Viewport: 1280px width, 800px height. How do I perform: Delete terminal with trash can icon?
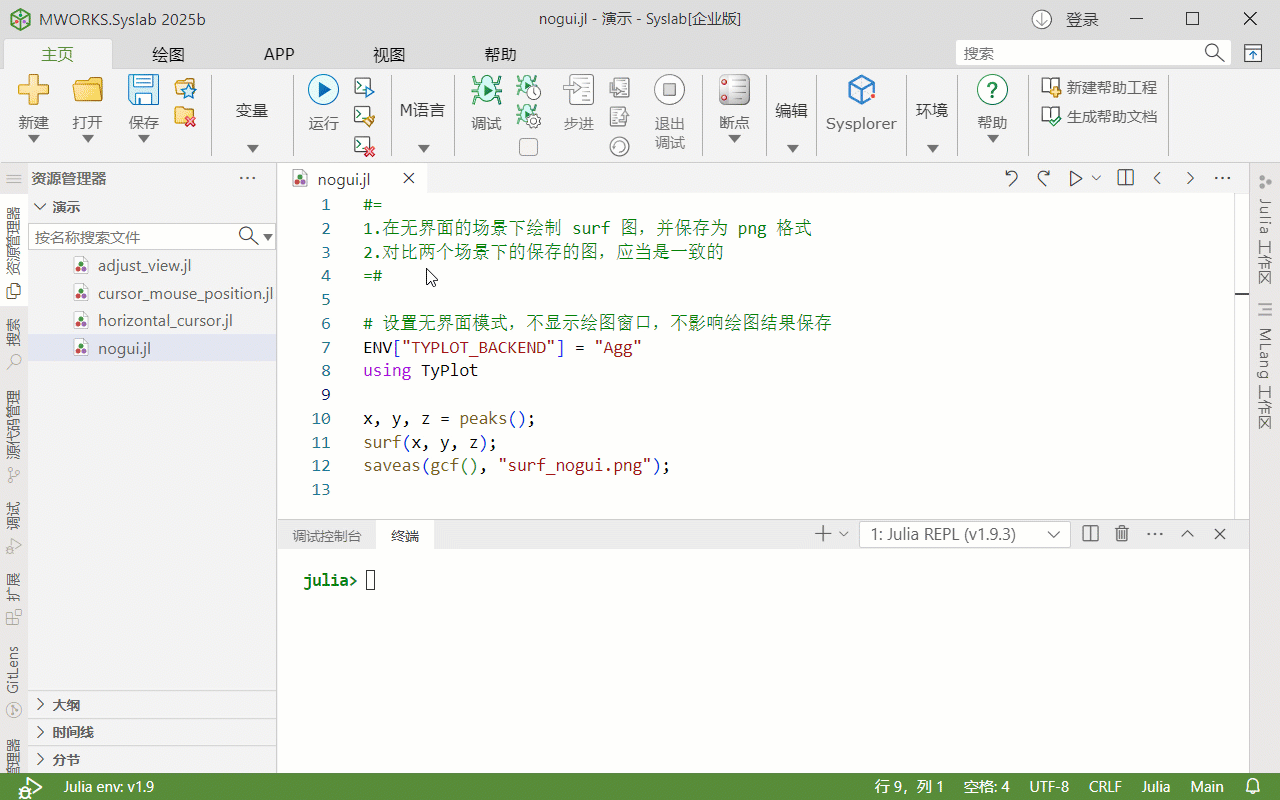[x=1122, y=534]
